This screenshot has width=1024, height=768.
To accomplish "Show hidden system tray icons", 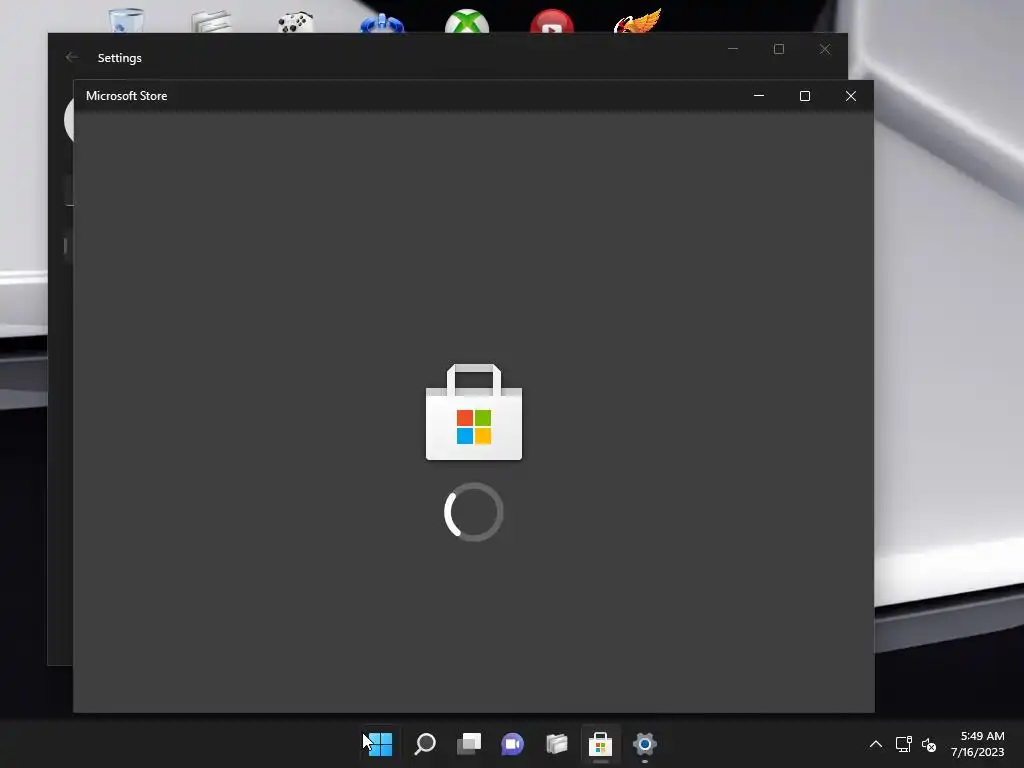I will (x=876, y=744).
